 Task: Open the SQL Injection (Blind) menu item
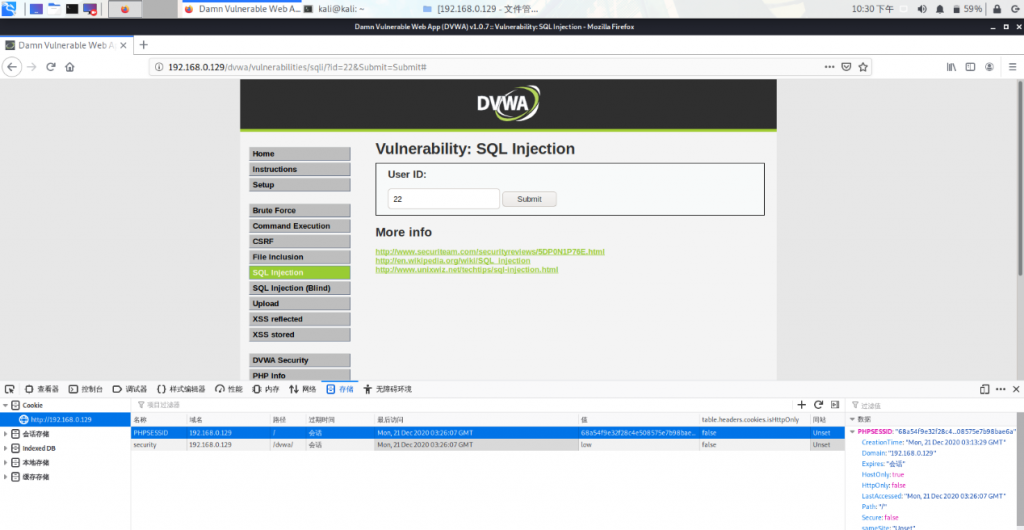click(x=299, y=288)
